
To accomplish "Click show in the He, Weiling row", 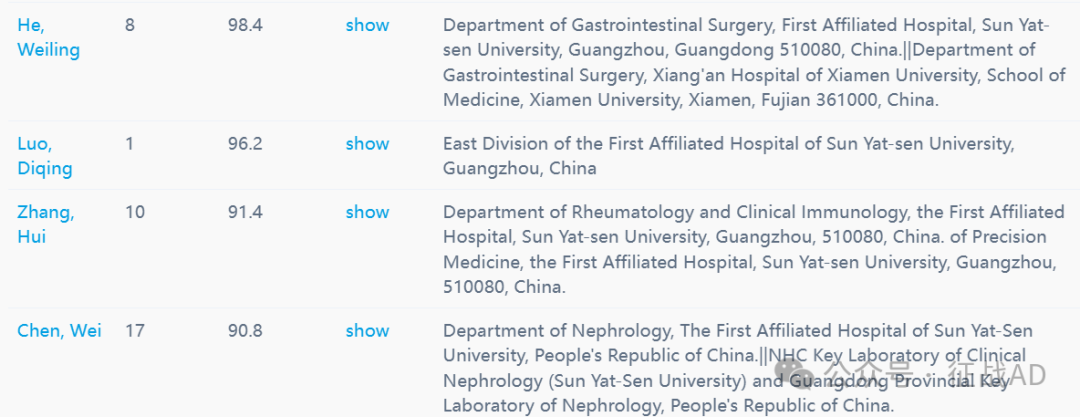I will click(x=367, y=26).
